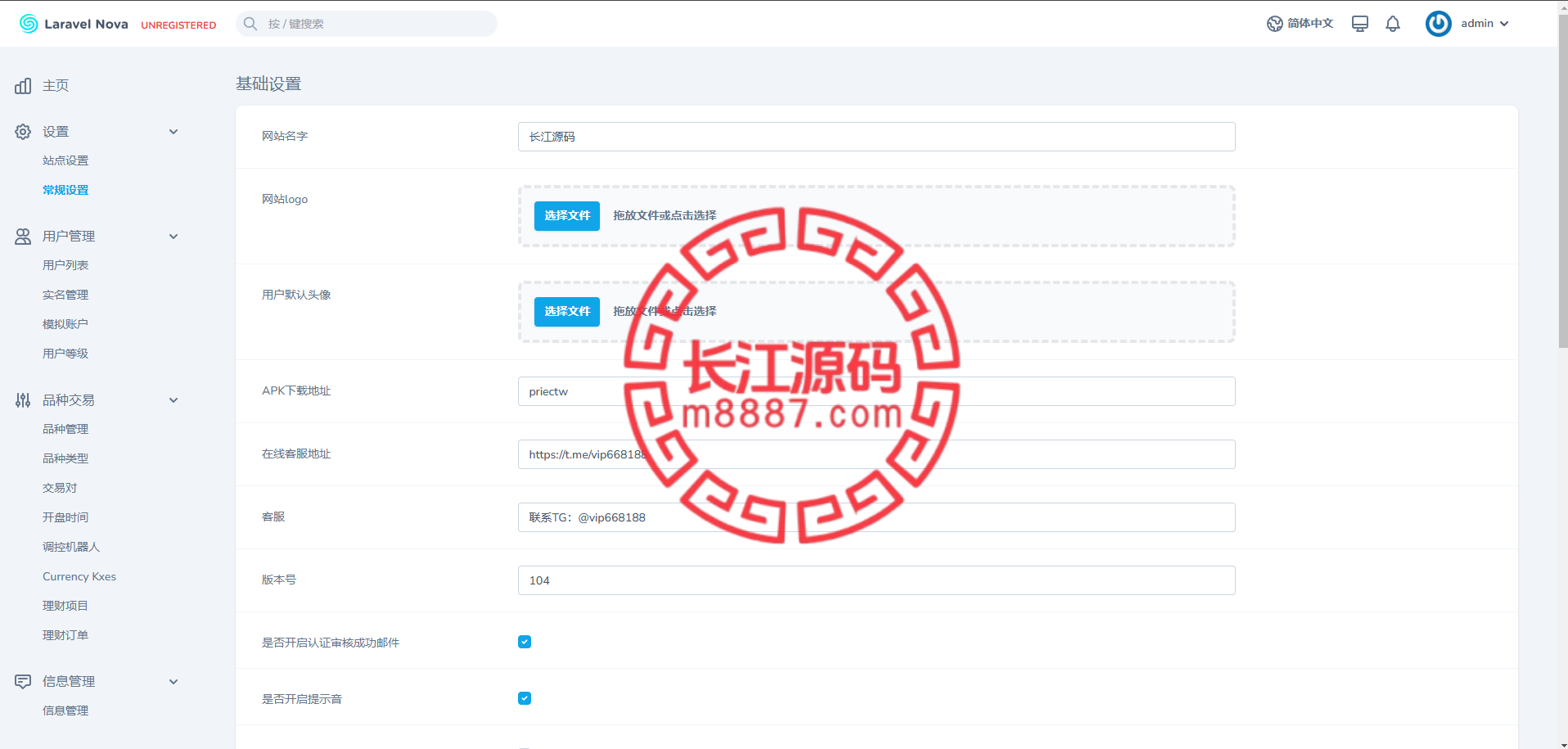The height and width of the screenshot is (749, 1568).
Task: Click 选择文件 for 网站logo
Action: tap(567, 216)
